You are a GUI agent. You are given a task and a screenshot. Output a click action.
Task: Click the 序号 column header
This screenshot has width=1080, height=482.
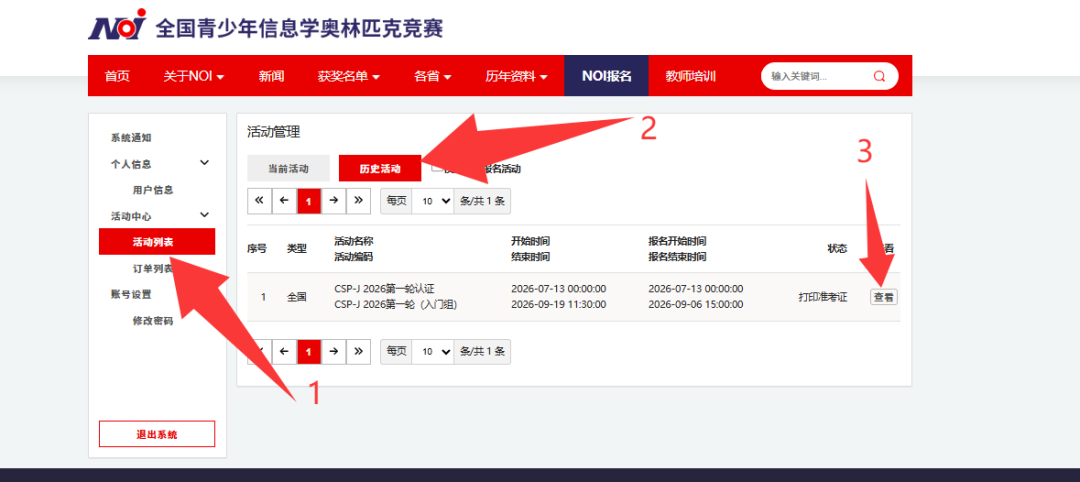257,249
